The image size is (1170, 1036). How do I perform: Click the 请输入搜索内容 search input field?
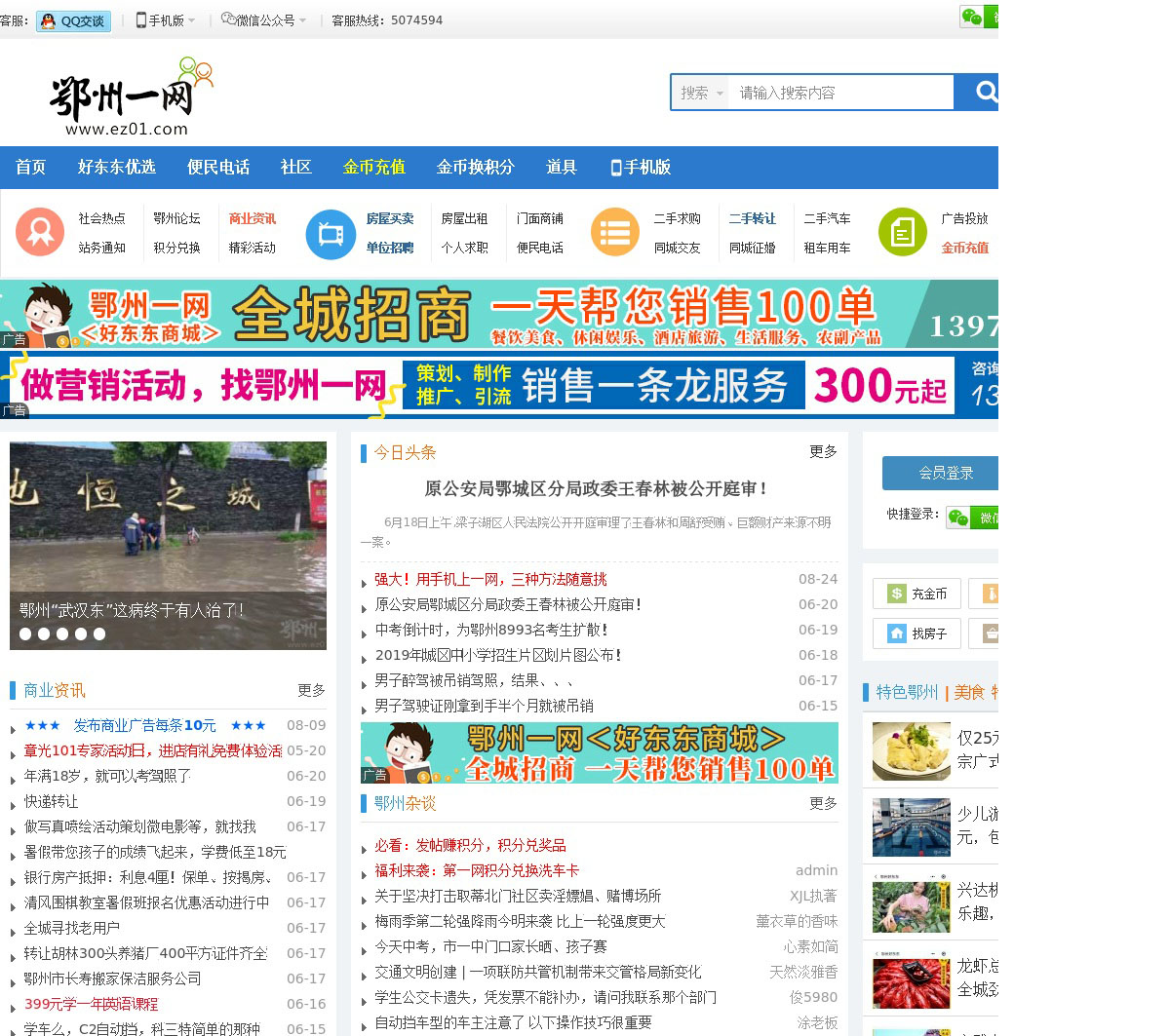pyautogui.click(x=838, y=93)
